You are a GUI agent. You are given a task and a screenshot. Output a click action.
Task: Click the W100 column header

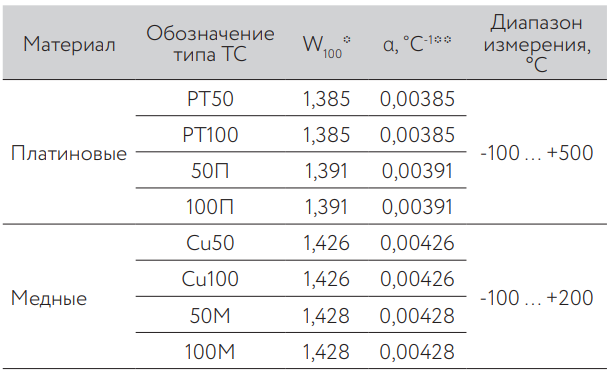coord(326,46)
